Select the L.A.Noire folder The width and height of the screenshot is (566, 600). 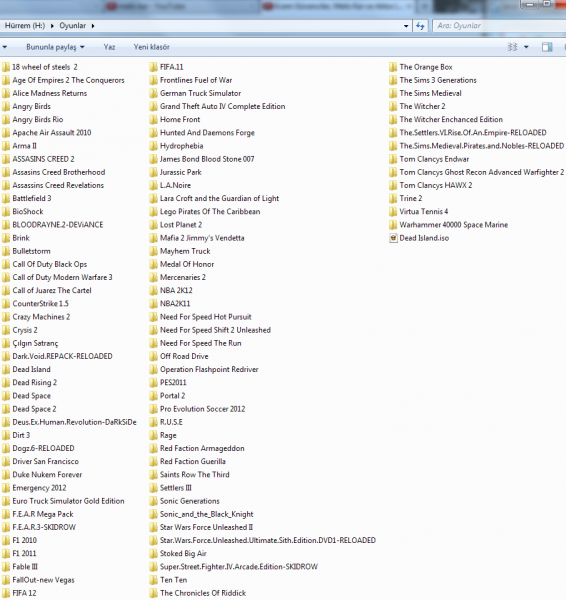coord(170,186)
